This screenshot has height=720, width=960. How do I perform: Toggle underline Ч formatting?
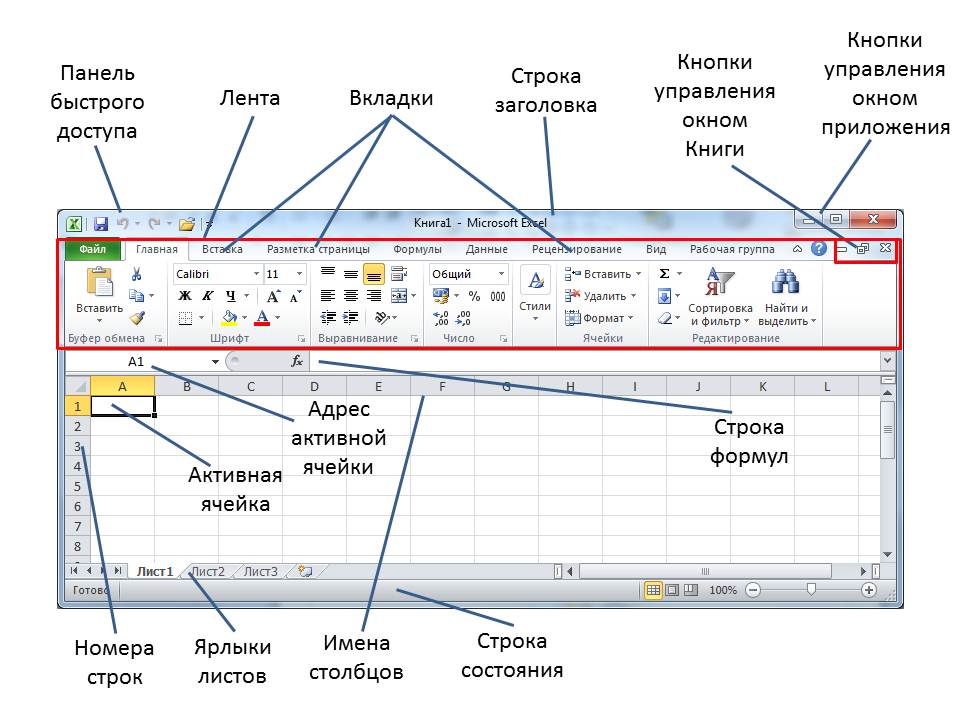230,296
